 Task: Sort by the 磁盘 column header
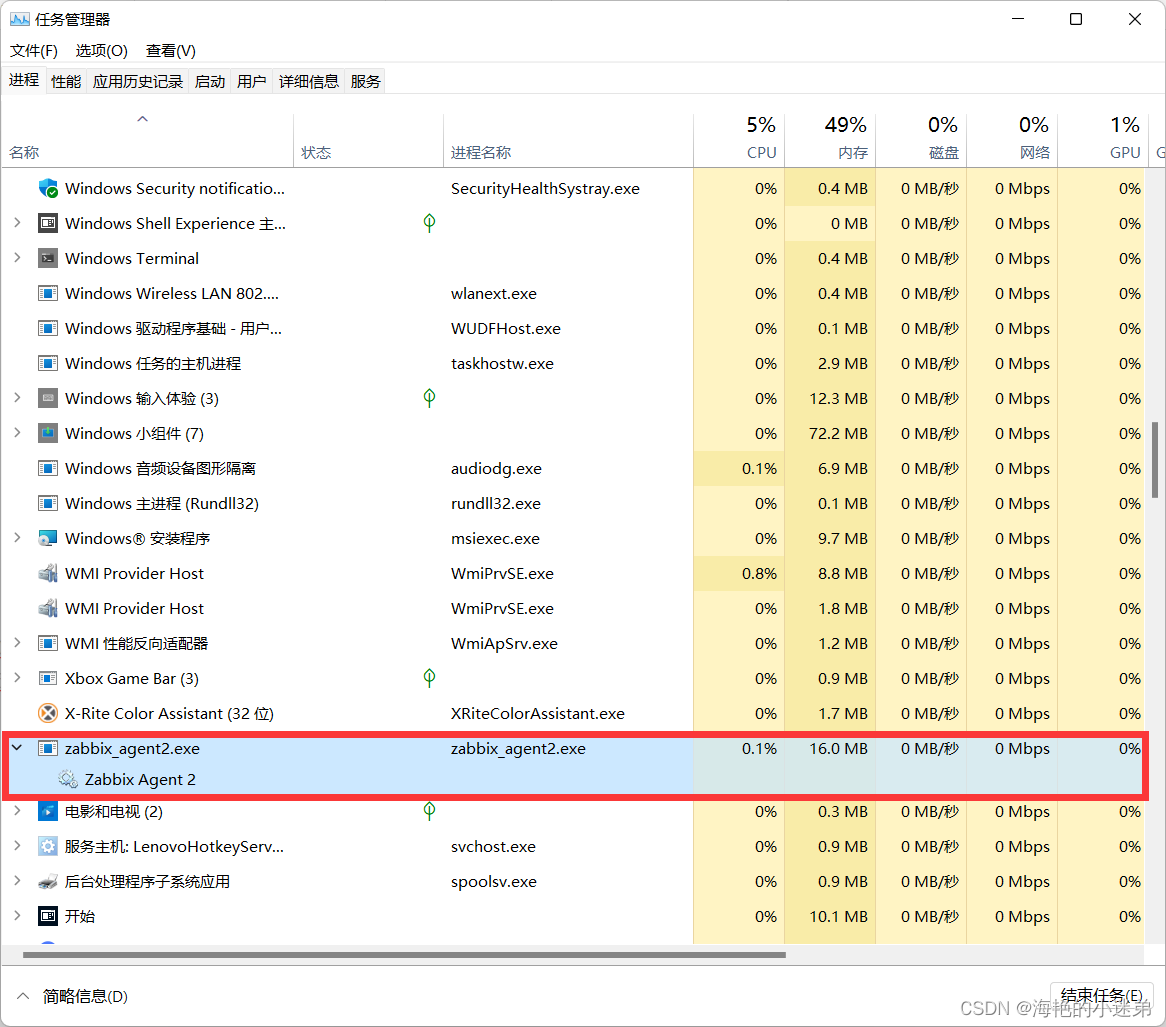(921, 138)
